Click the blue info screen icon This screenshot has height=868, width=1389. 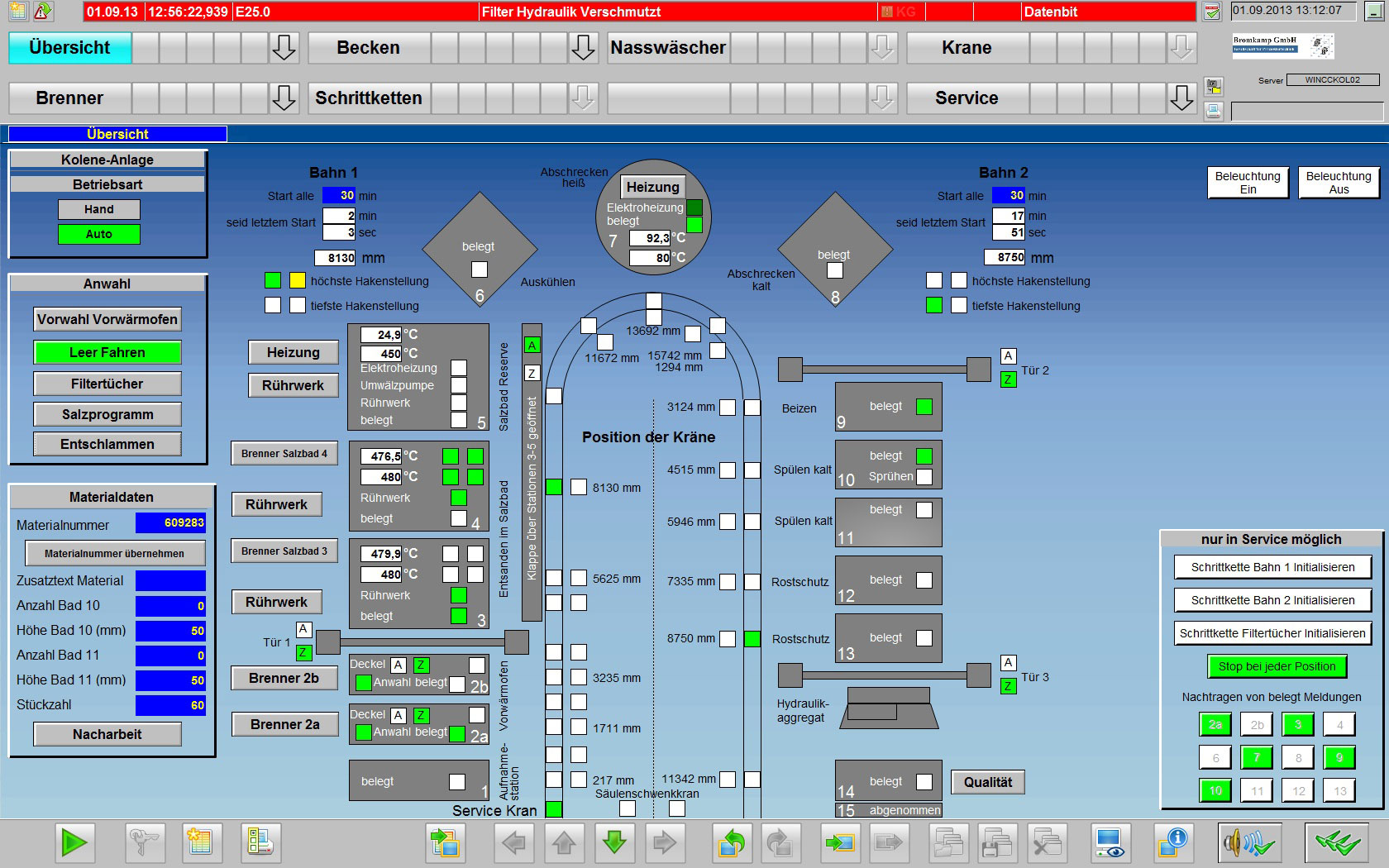[x=1172, y=842]
